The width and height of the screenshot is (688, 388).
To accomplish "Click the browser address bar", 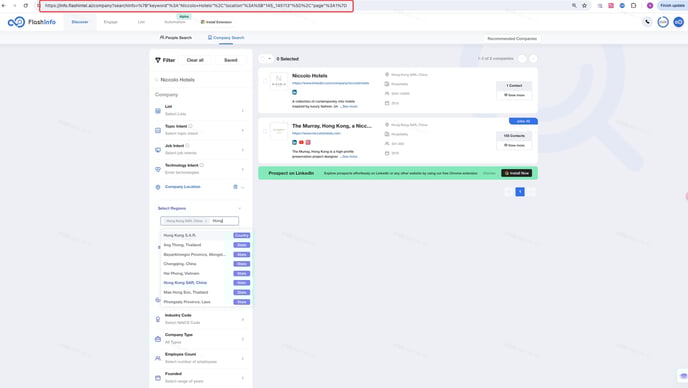I will point(196,6).
